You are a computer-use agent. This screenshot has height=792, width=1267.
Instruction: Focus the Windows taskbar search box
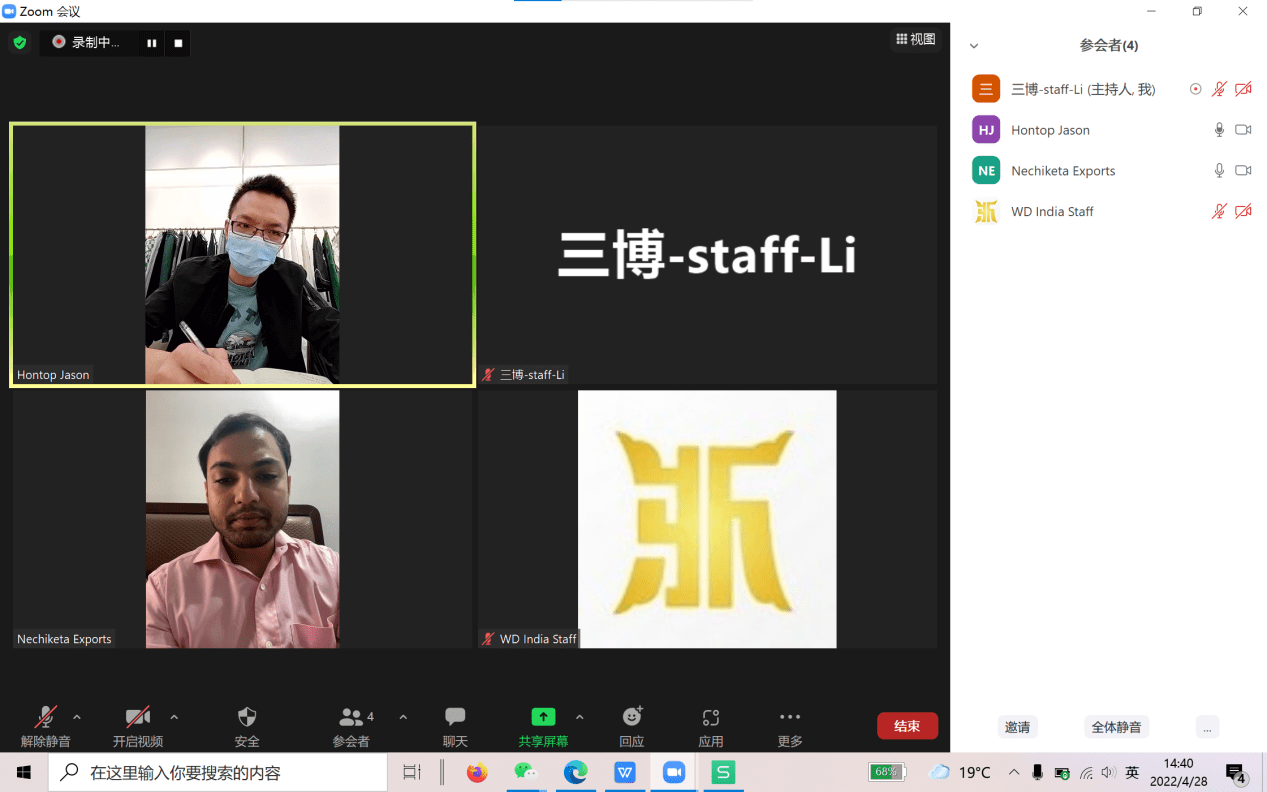[218, 772]
